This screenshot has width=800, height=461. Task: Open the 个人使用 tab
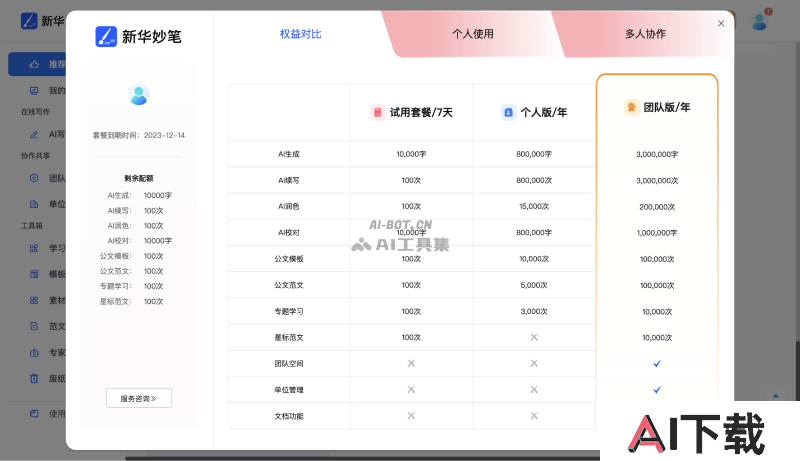tap(472, 34)
